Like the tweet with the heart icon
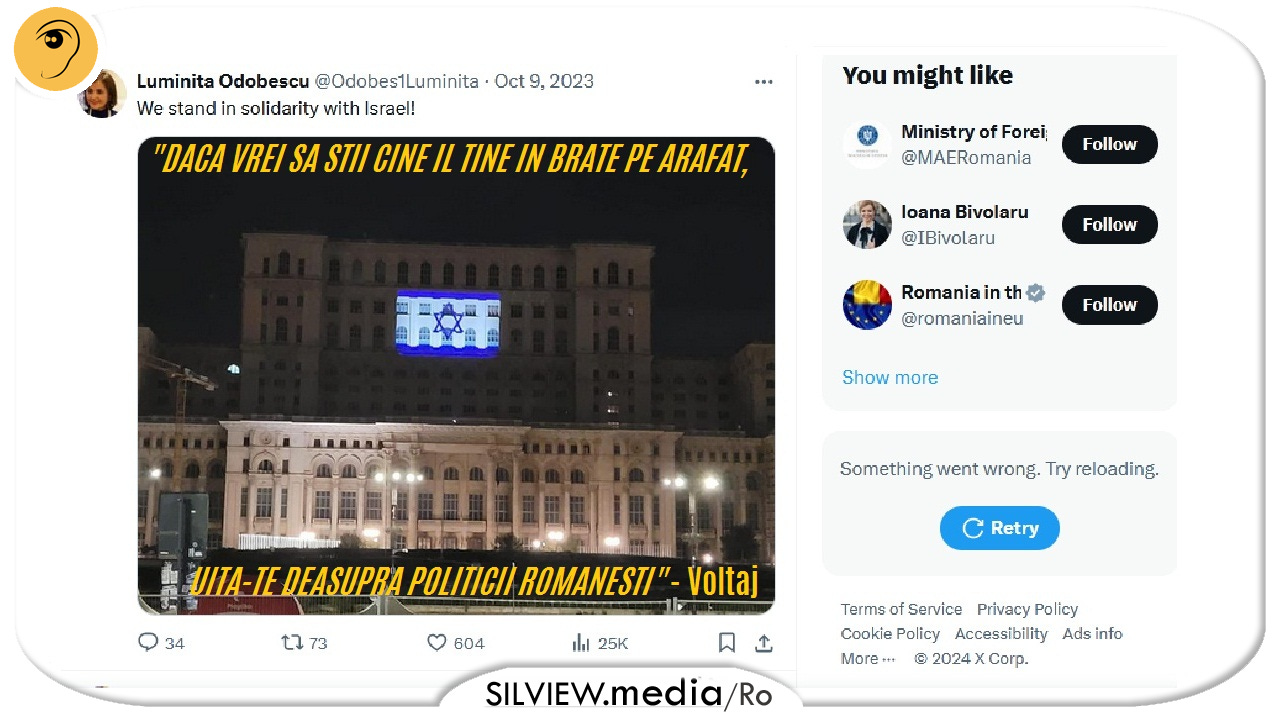The height and width of the screenshot is (720, 1280). tap(437, 643)
